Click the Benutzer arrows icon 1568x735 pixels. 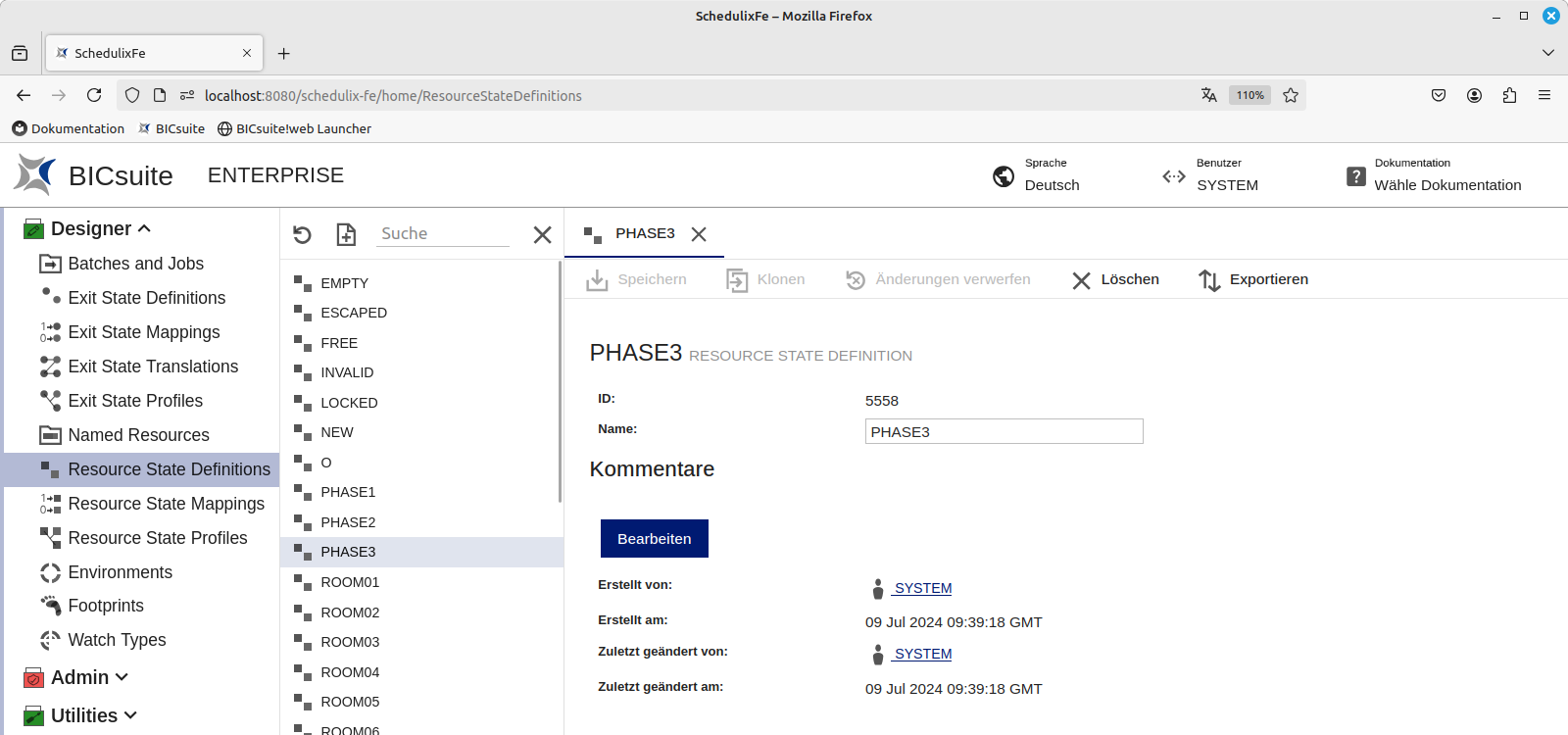click(1173, 176)
